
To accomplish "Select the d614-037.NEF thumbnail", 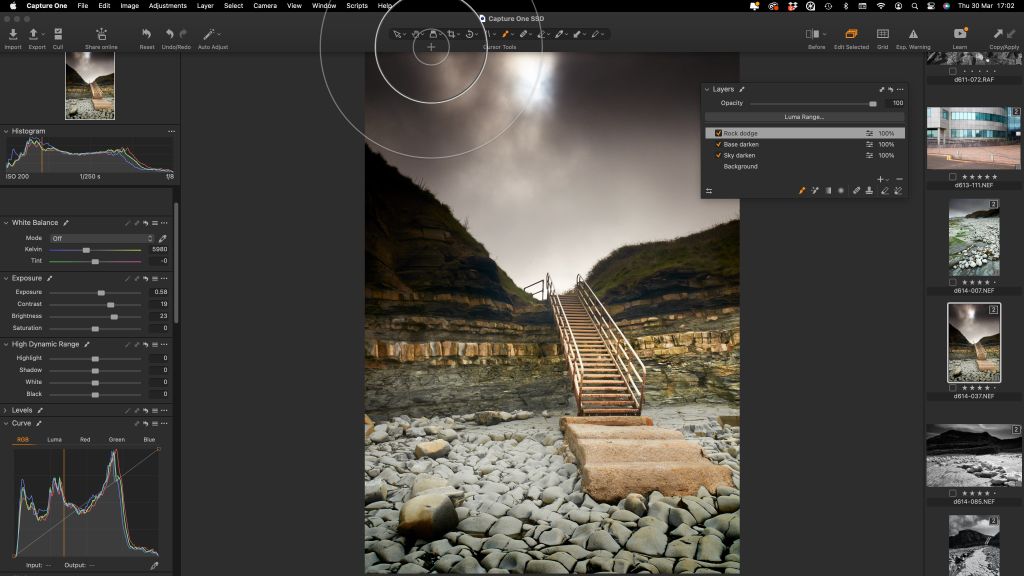I will [x=973, y=340].
